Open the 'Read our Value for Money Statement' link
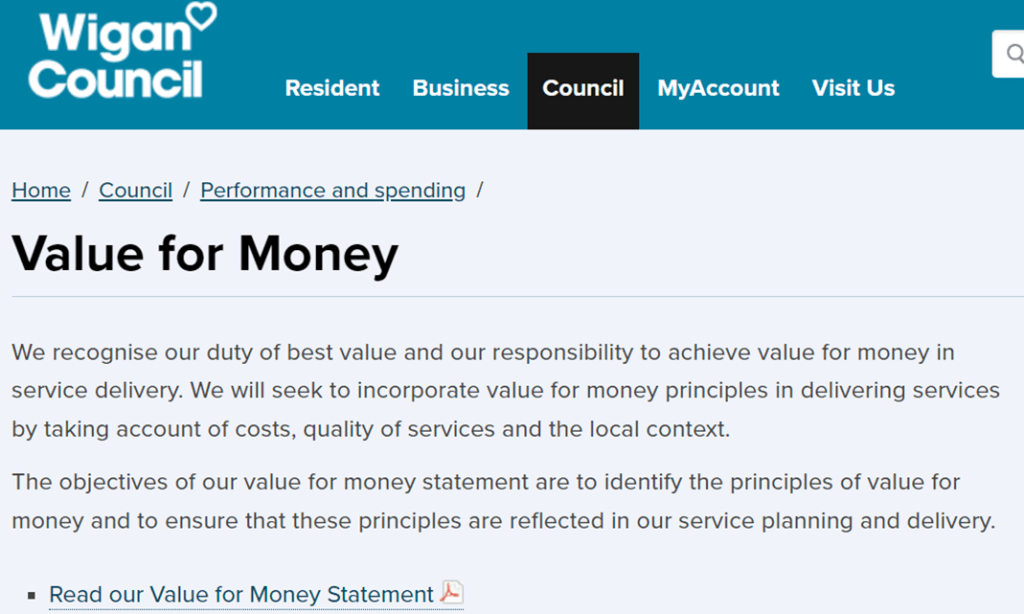1024x614 pixels. click(x=241, y=594)
